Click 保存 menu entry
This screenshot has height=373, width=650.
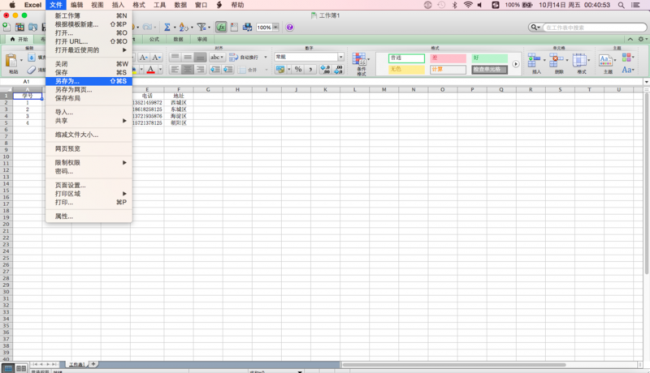89,72
